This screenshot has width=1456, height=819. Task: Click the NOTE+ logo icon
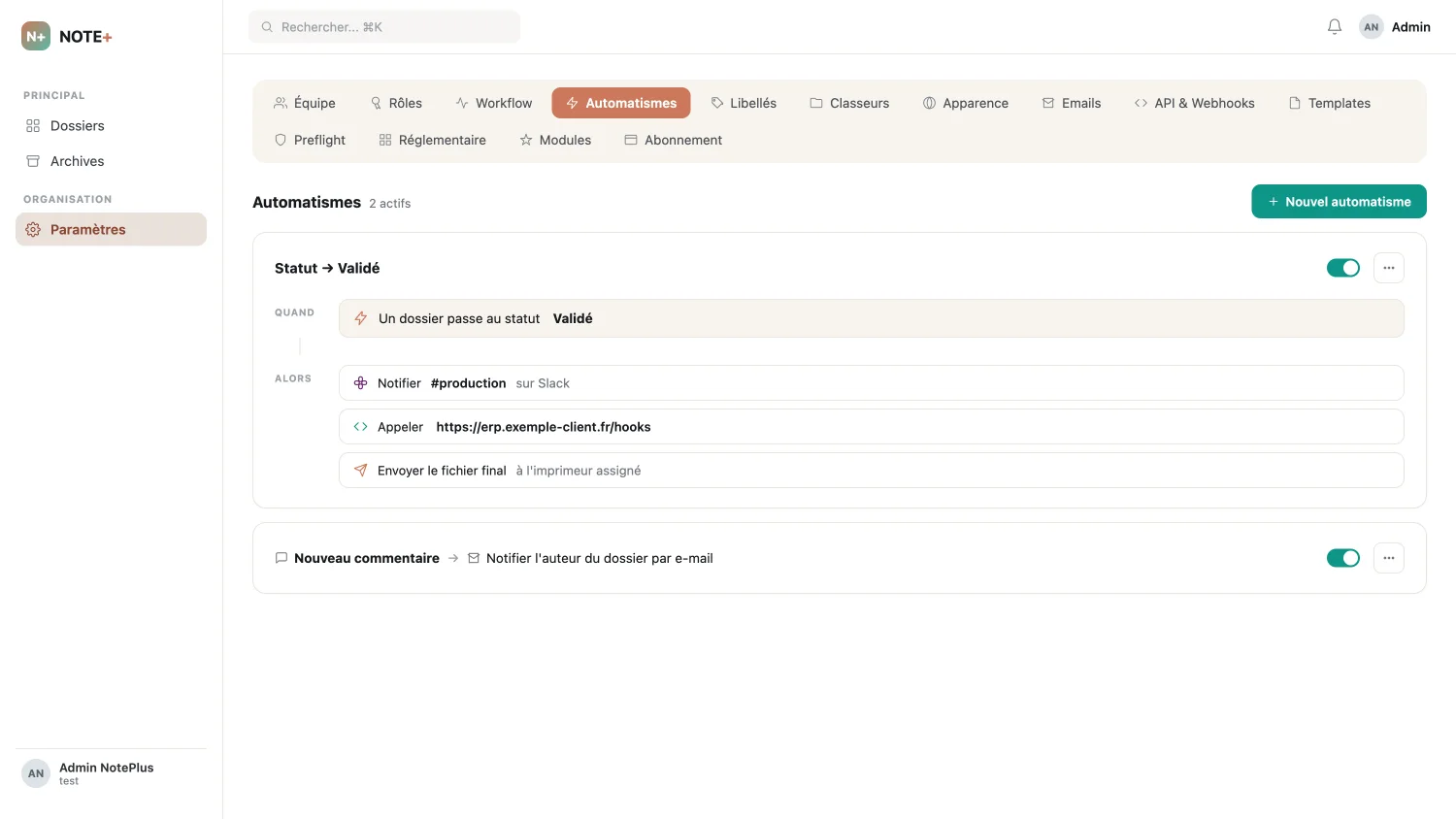point(36,36)
